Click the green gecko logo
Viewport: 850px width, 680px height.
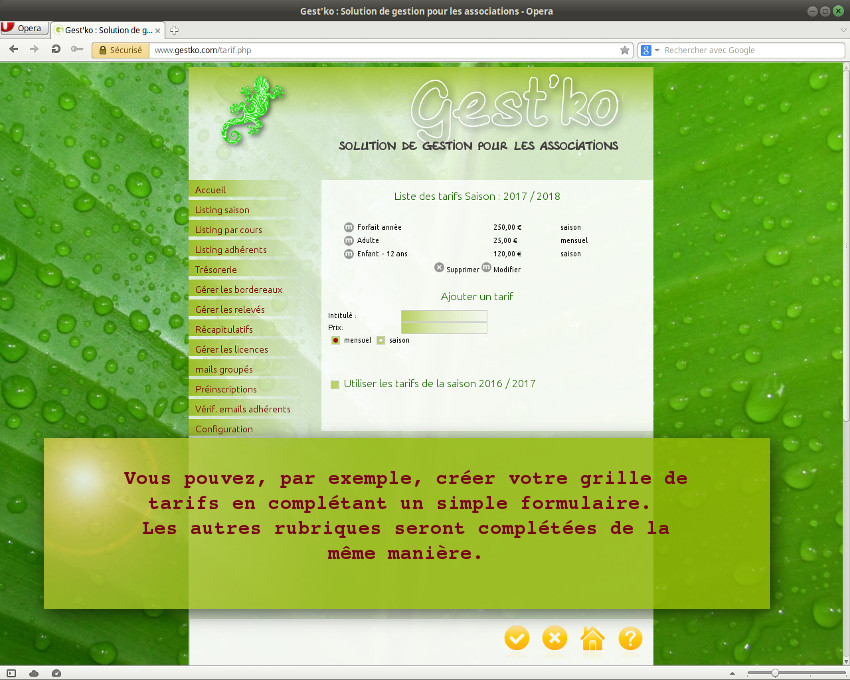(x=252, y=110)
